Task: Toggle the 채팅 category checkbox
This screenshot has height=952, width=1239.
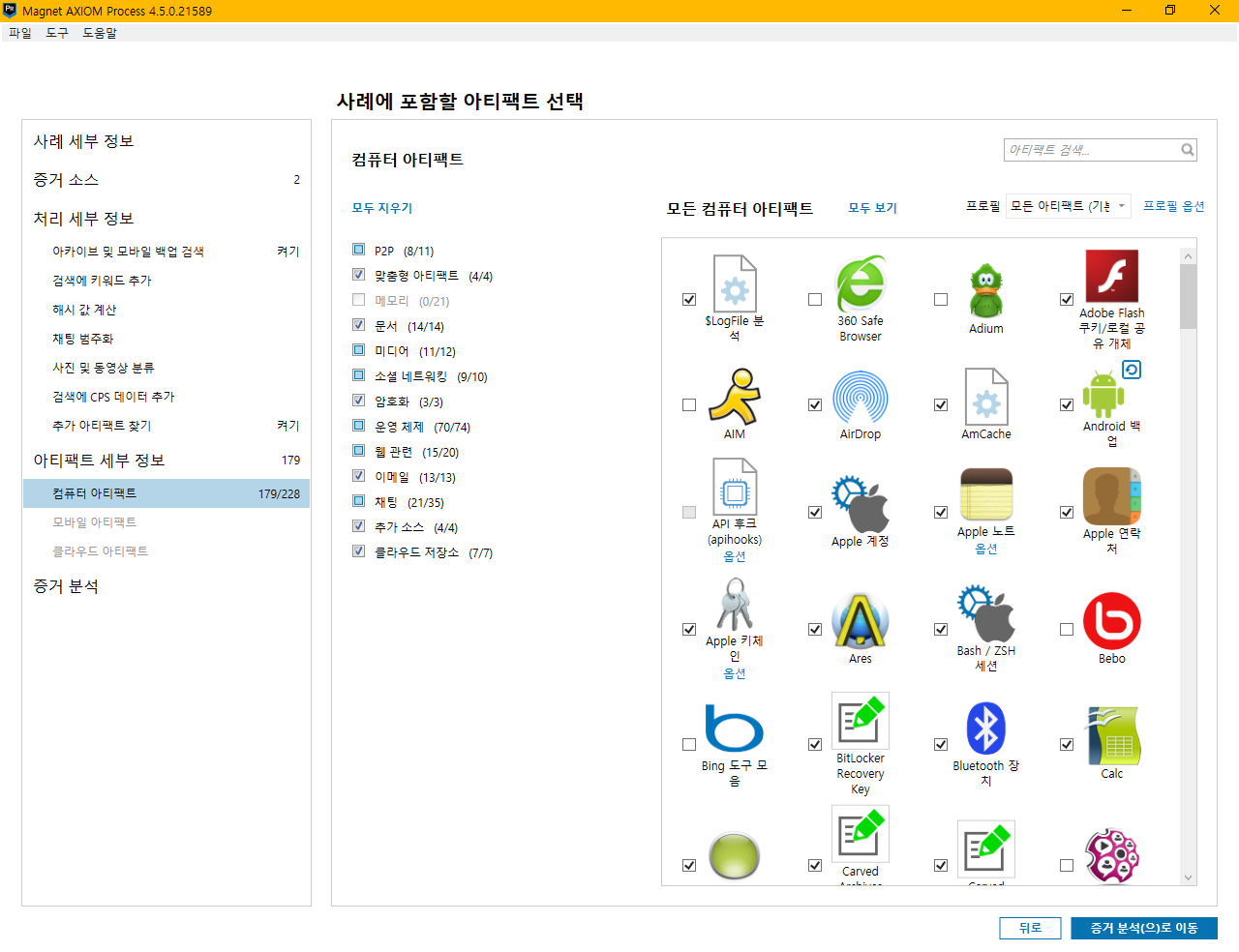Action: [x=359, y=501]
